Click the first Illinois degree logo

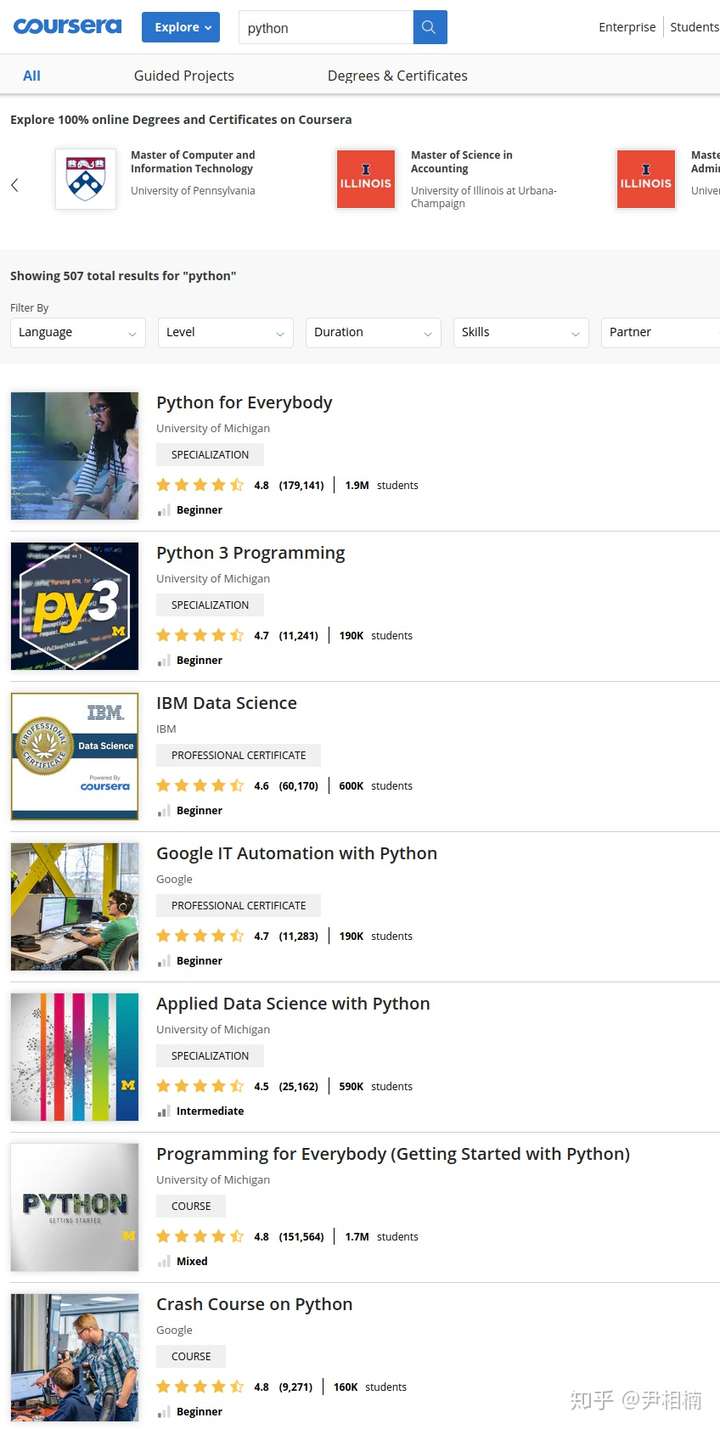[x=365, y=179]
